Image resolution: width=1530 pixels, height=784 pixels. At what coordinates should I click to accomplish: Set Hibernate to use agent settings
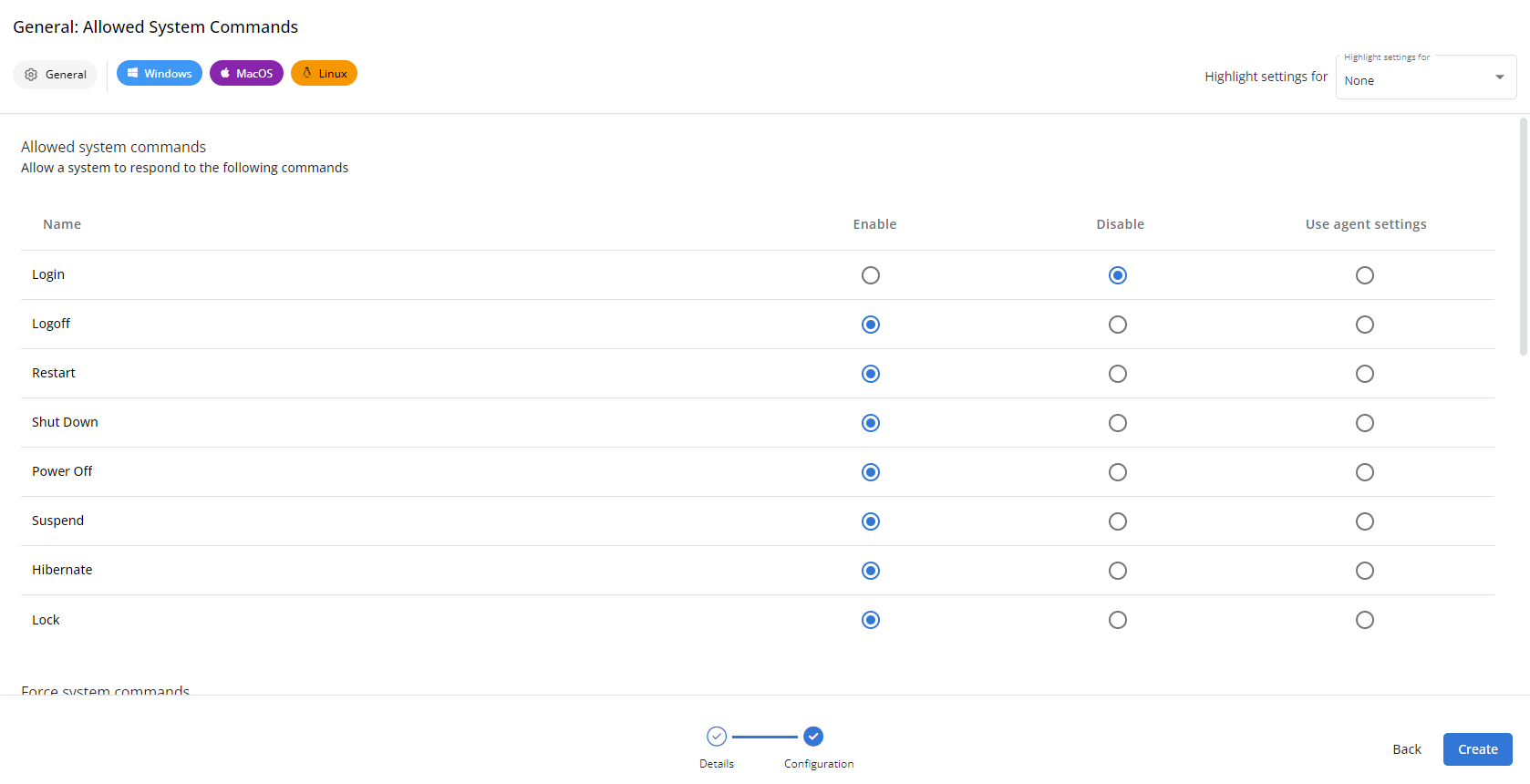(x=1365, y=571)
